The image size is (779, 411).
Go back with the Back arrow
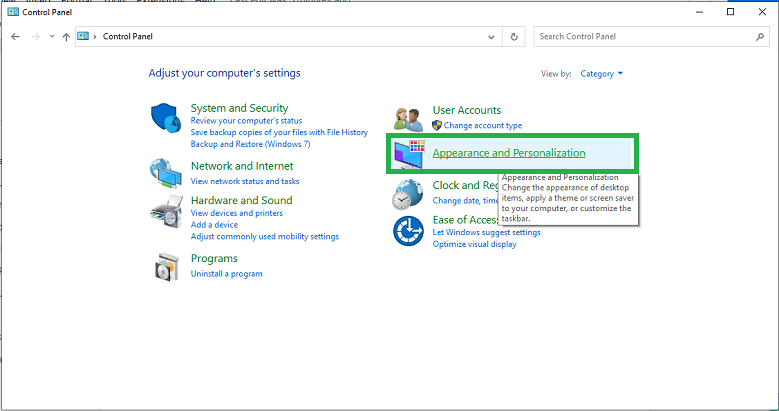(x=15, y=36)
